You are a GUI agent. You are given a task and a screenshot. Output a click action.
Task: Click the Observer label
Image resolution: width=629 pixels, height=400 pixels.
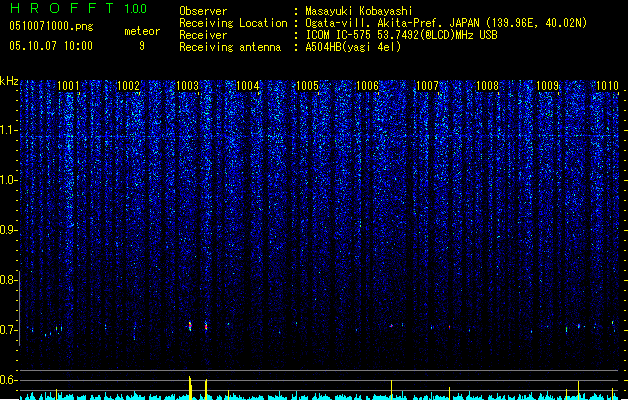pos(203,11)
